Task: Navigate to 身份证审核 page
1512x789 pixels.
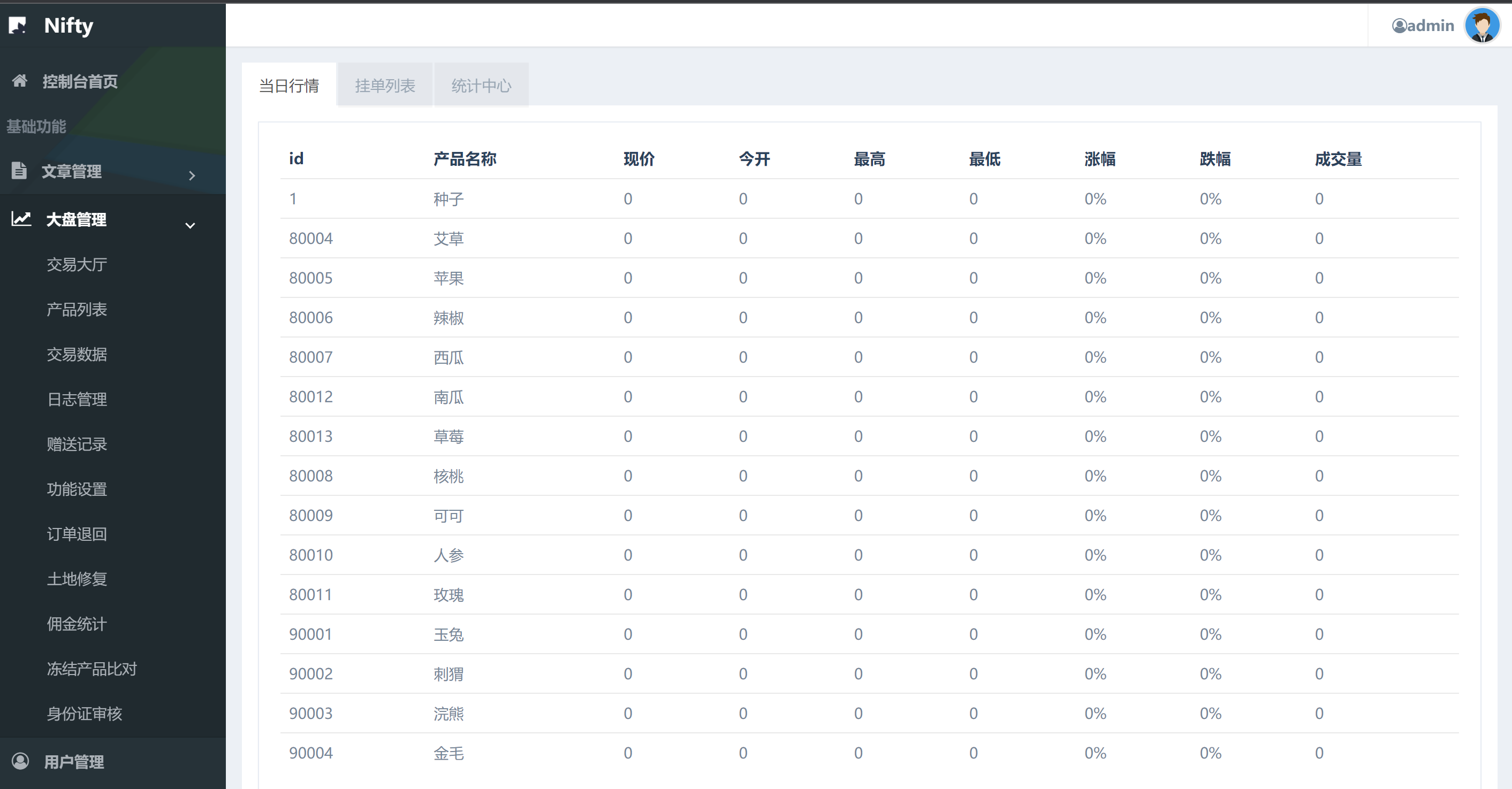Action: click(x=85, y=714)
